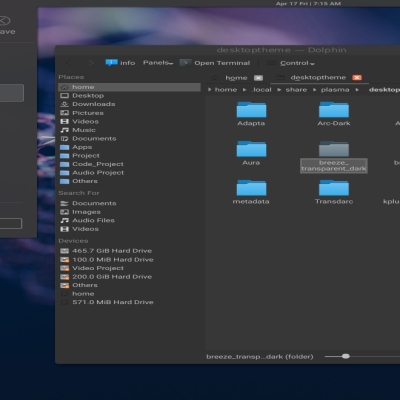The height and width of the screenshot is (400, 400).
Task: Switch to the desktoptheme tab
Action: [318, 77]
